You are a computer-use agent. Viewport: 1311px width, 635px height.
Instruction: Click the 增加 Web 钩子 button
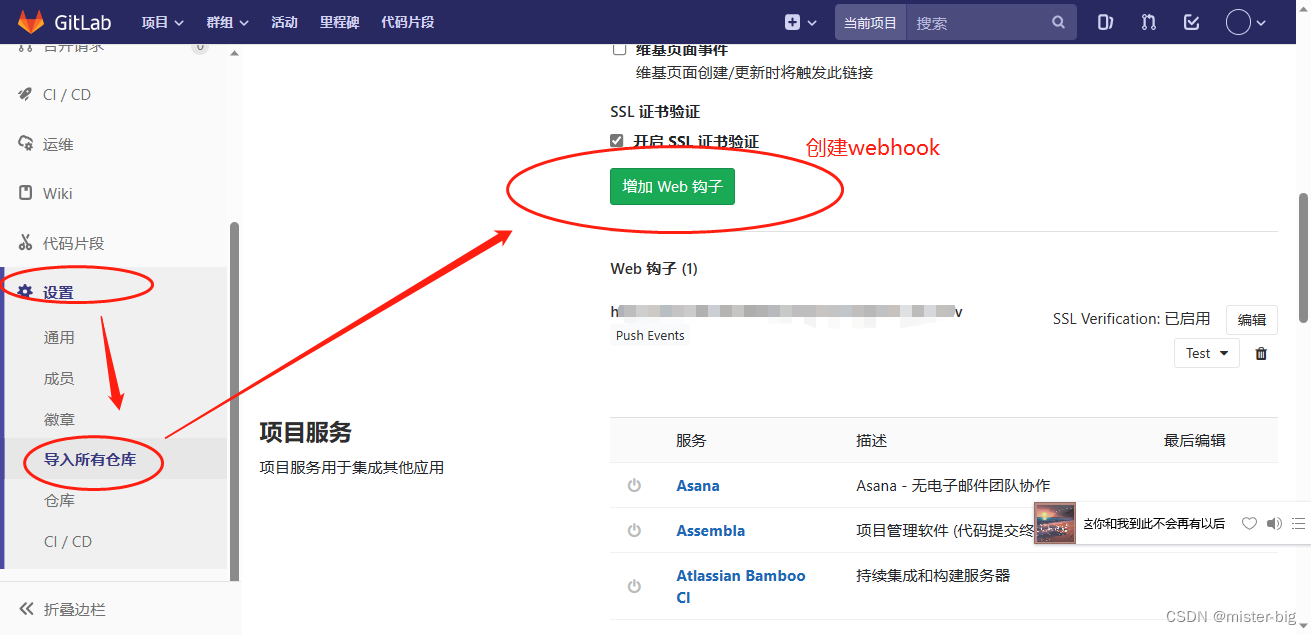[672, 186]
